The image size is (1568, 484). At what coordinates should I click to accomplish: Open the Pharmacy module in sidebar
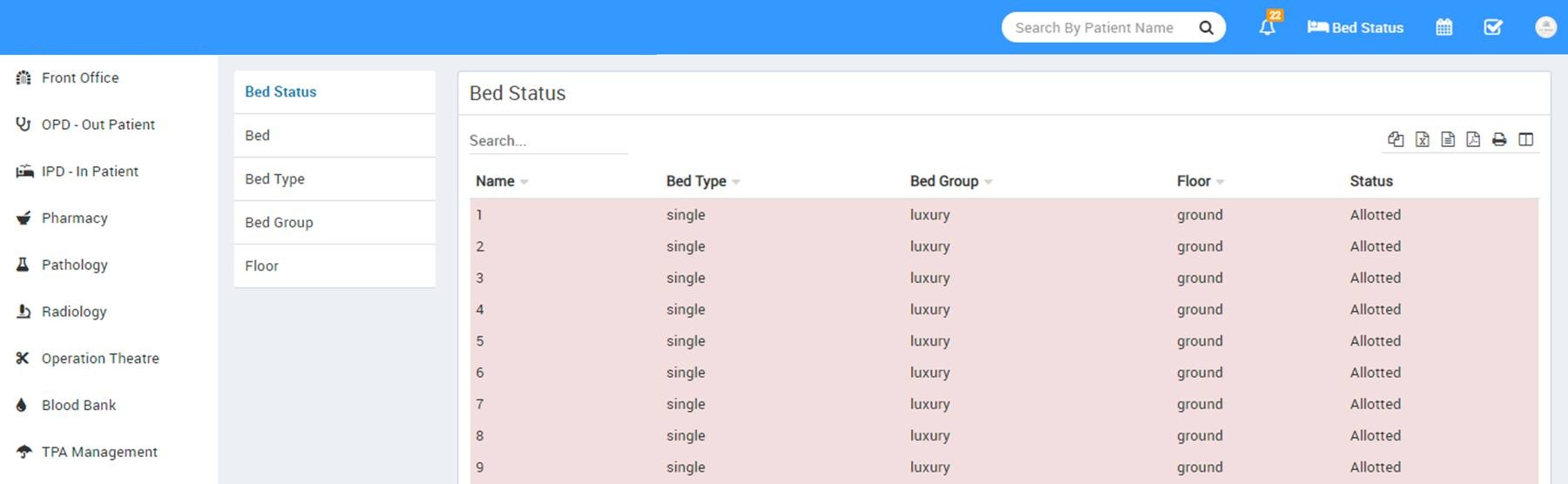pyautogui.click(x=74, y=218)
